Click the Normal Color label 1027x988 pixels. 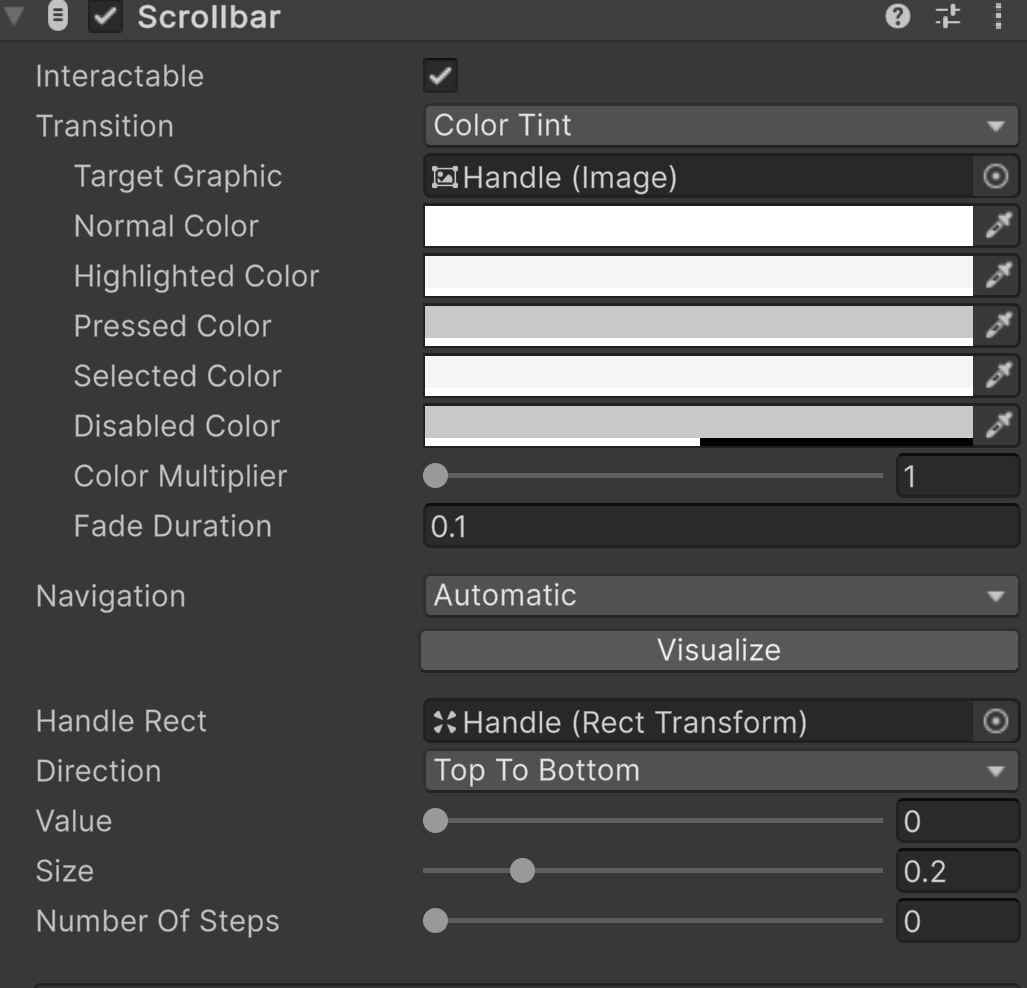coord(166,226)
